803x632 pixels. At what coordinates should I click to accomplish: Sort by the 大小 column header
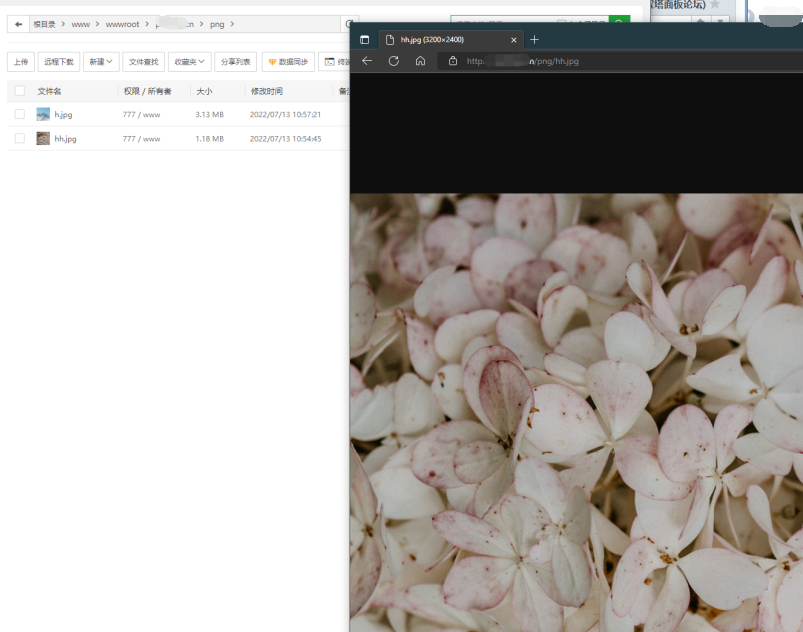[204, 91]
